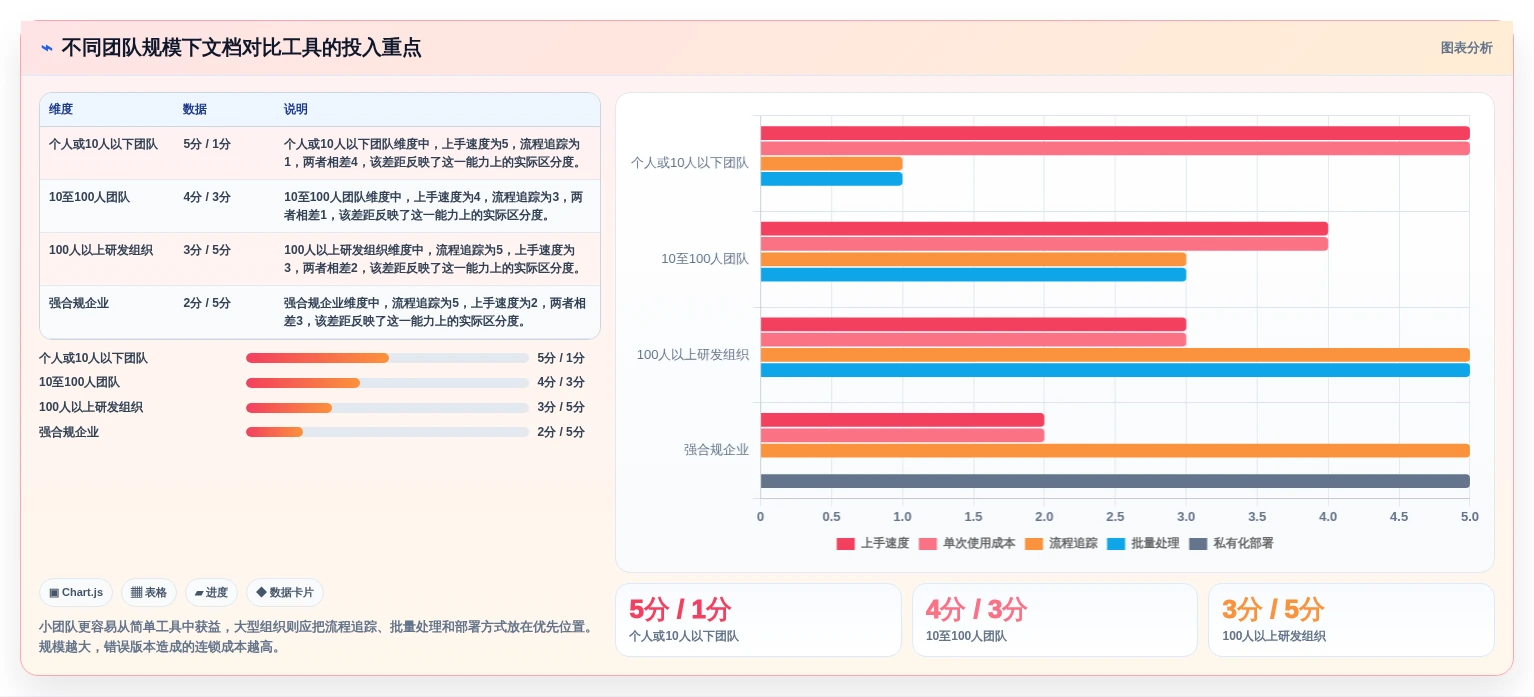The height and width of the screenshot is (697, 1534).
Task: Click the 表格 tag chip
Action: pyautogui.click(x=149, y=592)
